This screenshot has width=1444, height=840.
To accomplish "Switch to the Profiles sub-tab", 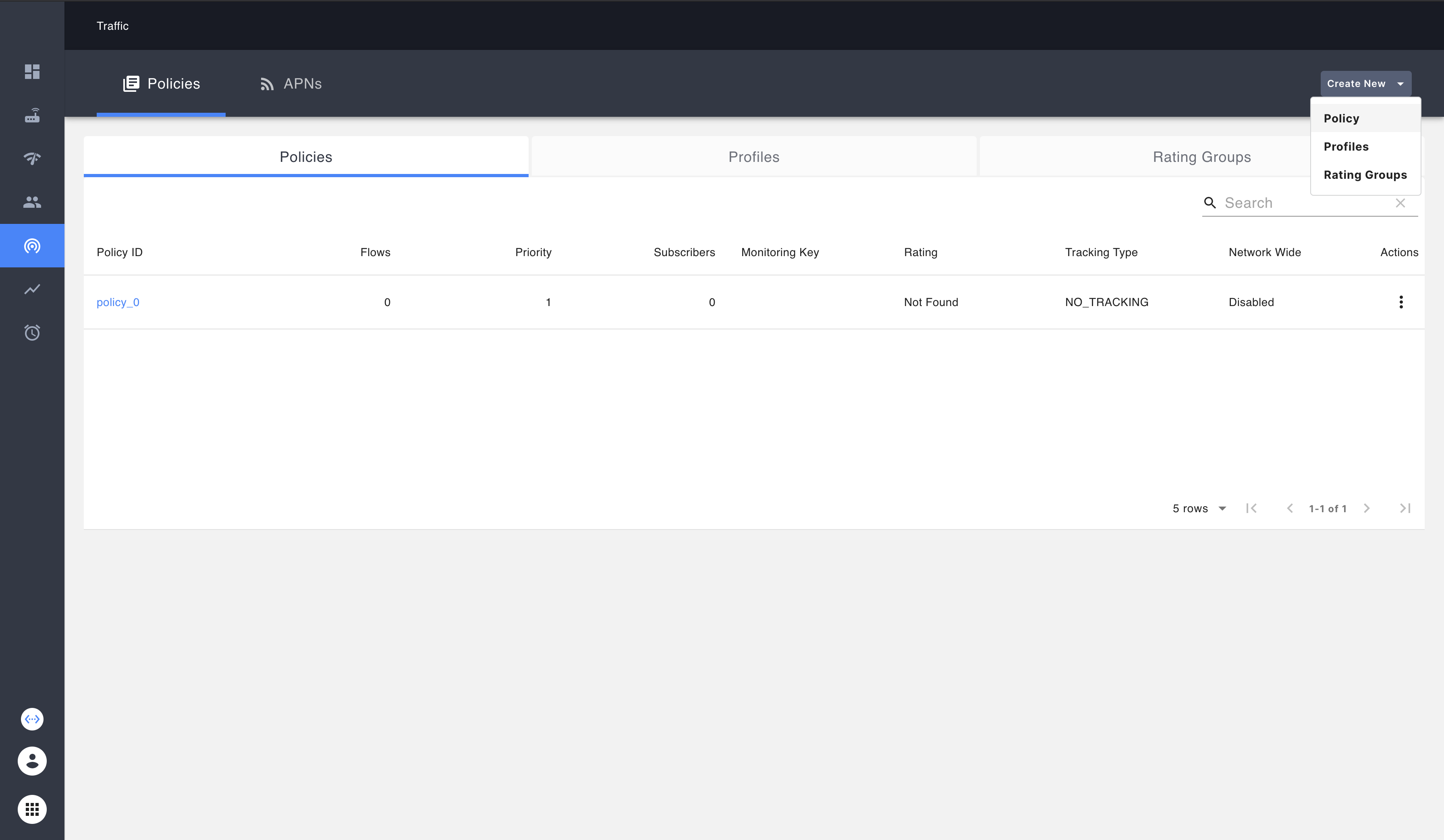I will click(753, 157).
